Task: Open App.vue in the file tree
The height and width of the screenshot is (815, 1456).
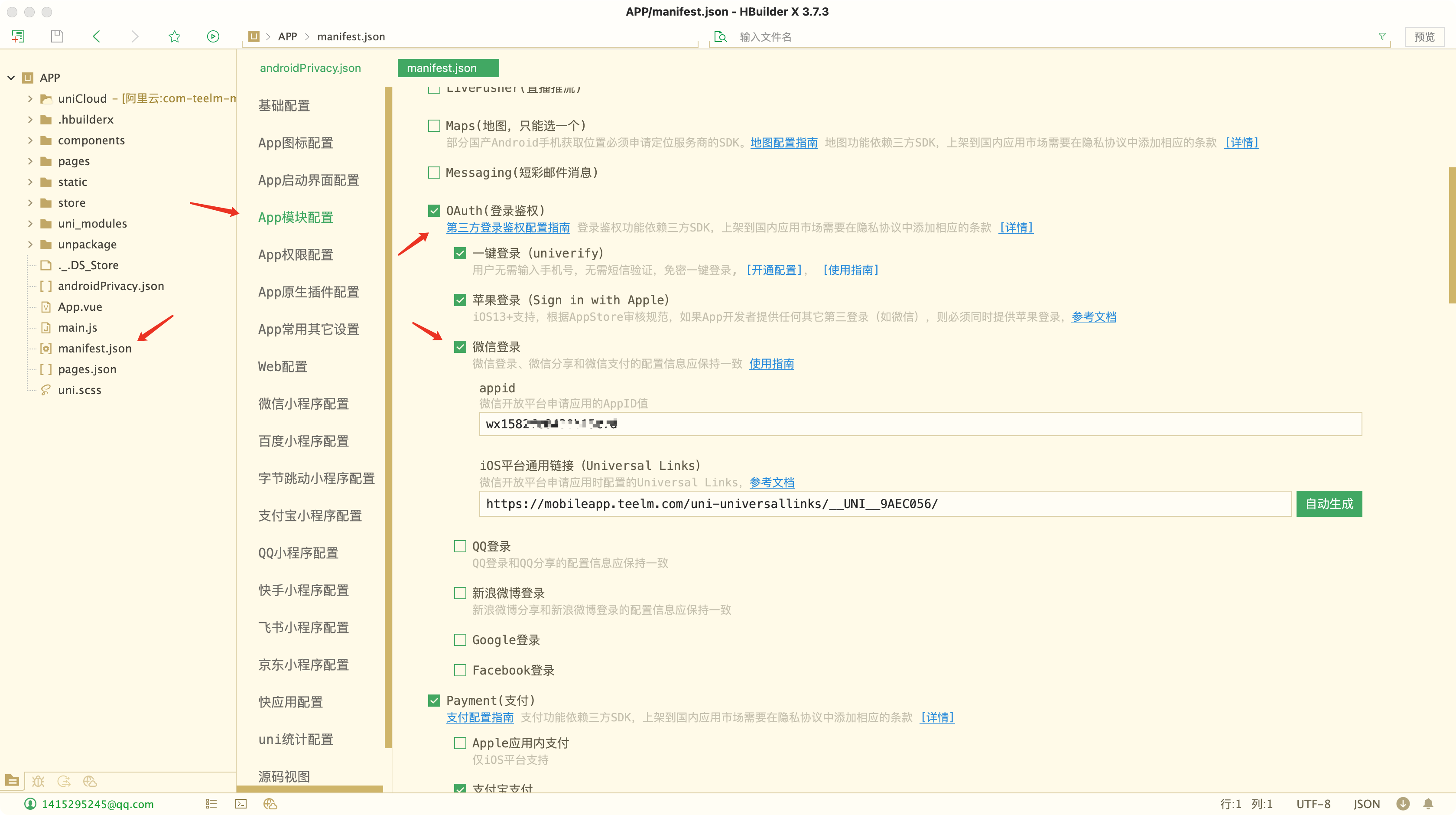Action: tap(80, 306)
